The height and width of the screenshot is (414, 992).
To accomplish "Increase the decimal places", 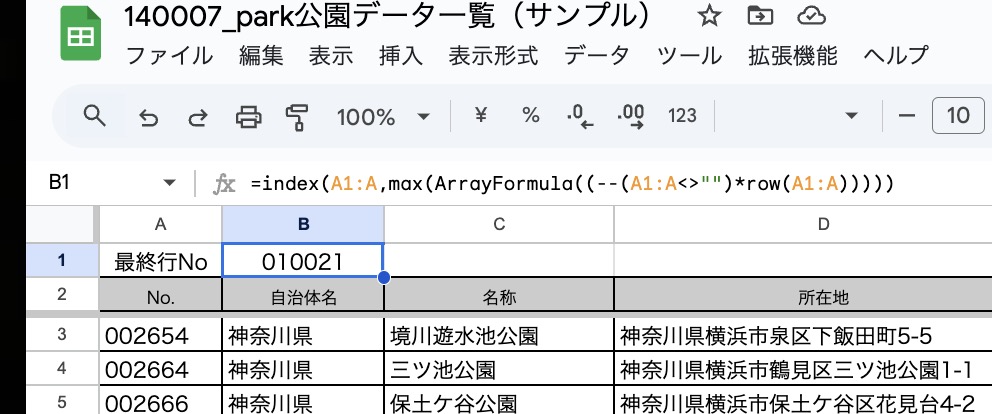I will tap(631, 116).
